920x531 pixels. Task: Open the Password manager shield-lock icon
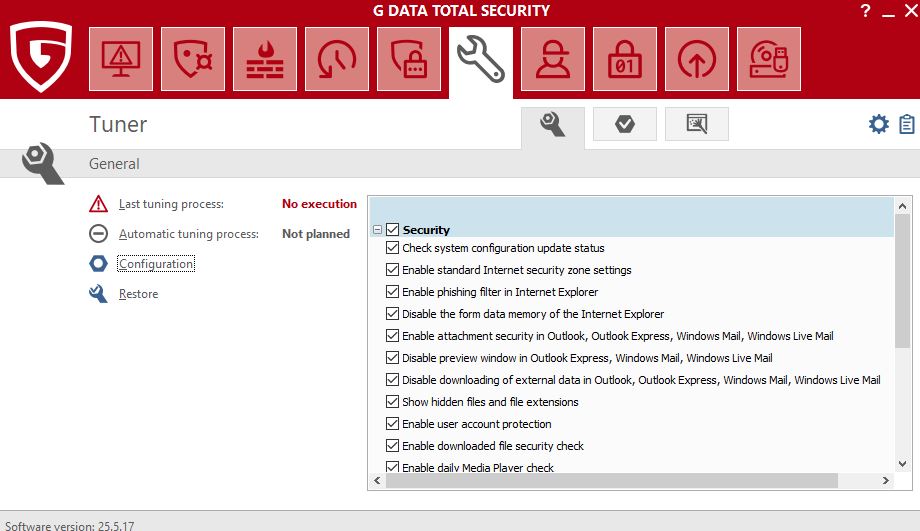click(409, 59)
